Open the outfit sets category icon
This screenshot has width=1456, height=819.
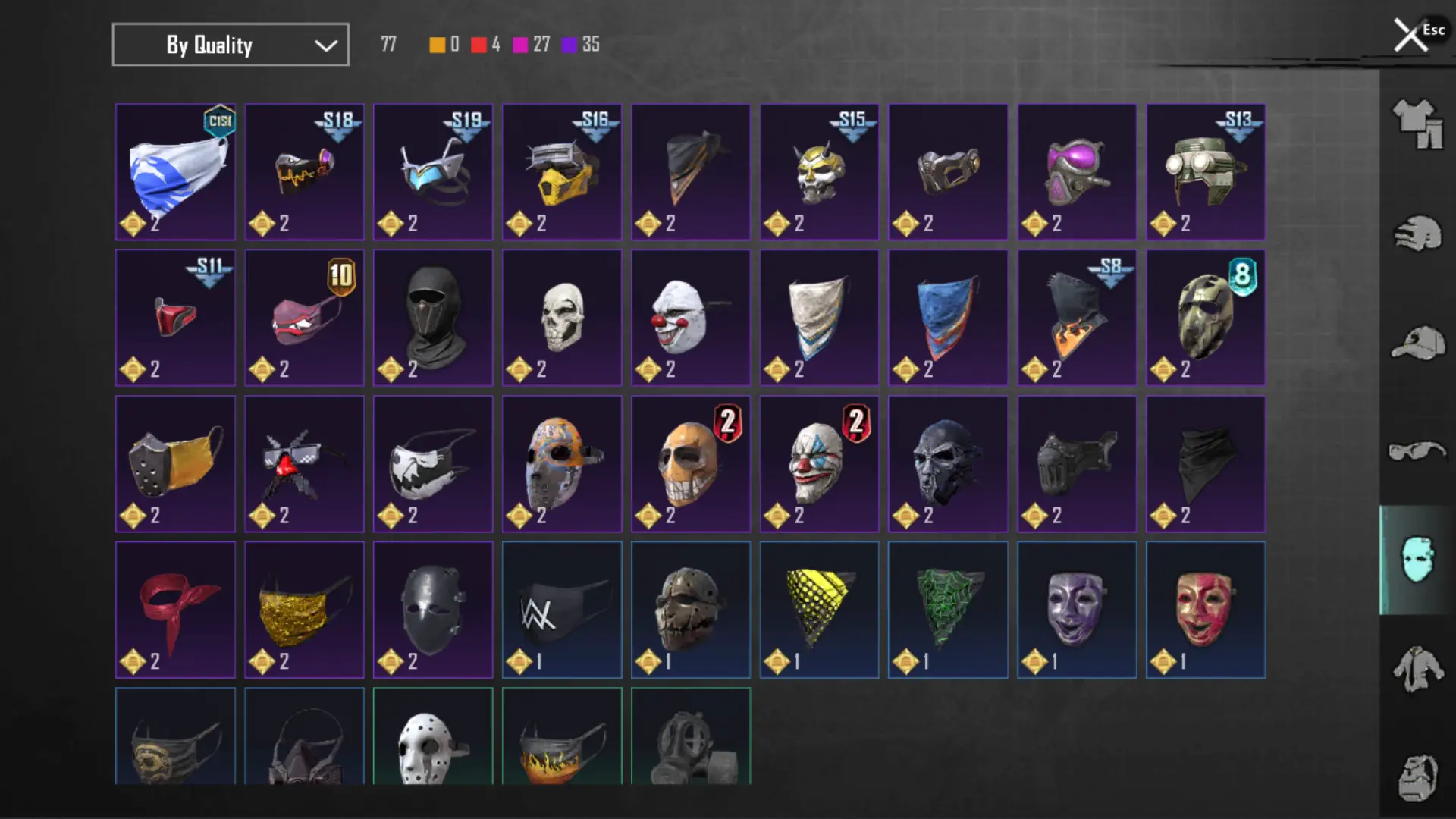pyautogui.click(x=1417, y=124)
